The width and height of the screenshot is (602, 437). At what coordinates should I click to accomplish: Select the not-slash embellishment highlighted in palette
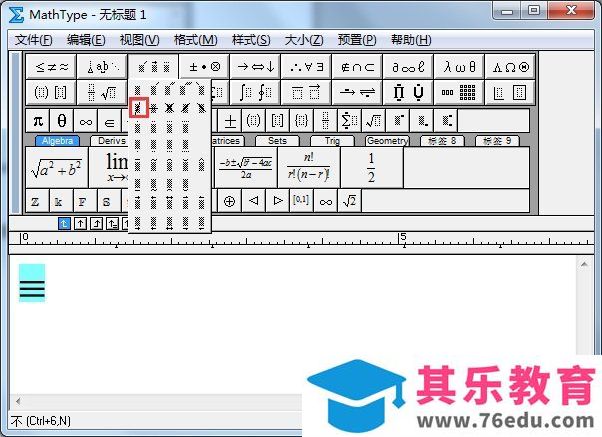138,108
